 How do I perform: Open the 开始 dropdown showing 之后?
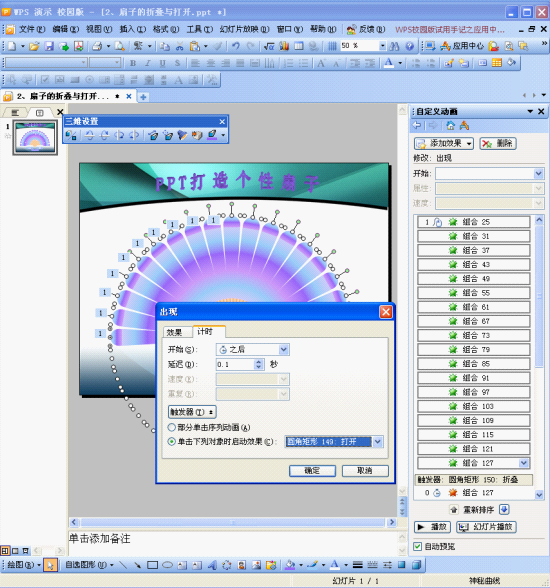pos(253,350)
